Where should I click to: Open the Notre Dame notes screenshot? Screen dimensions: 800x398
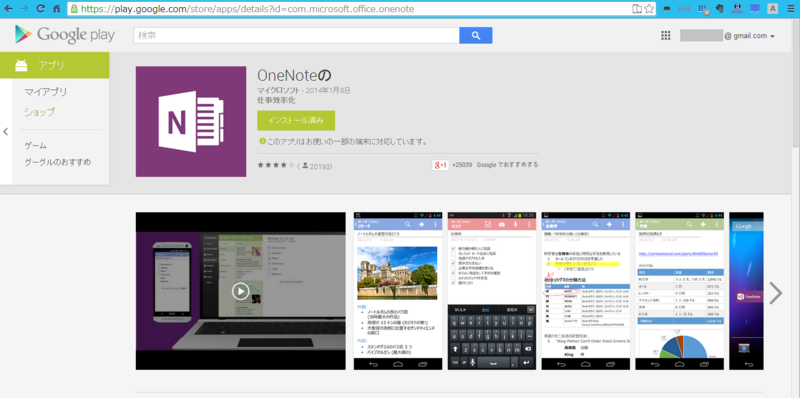[398, 291]
